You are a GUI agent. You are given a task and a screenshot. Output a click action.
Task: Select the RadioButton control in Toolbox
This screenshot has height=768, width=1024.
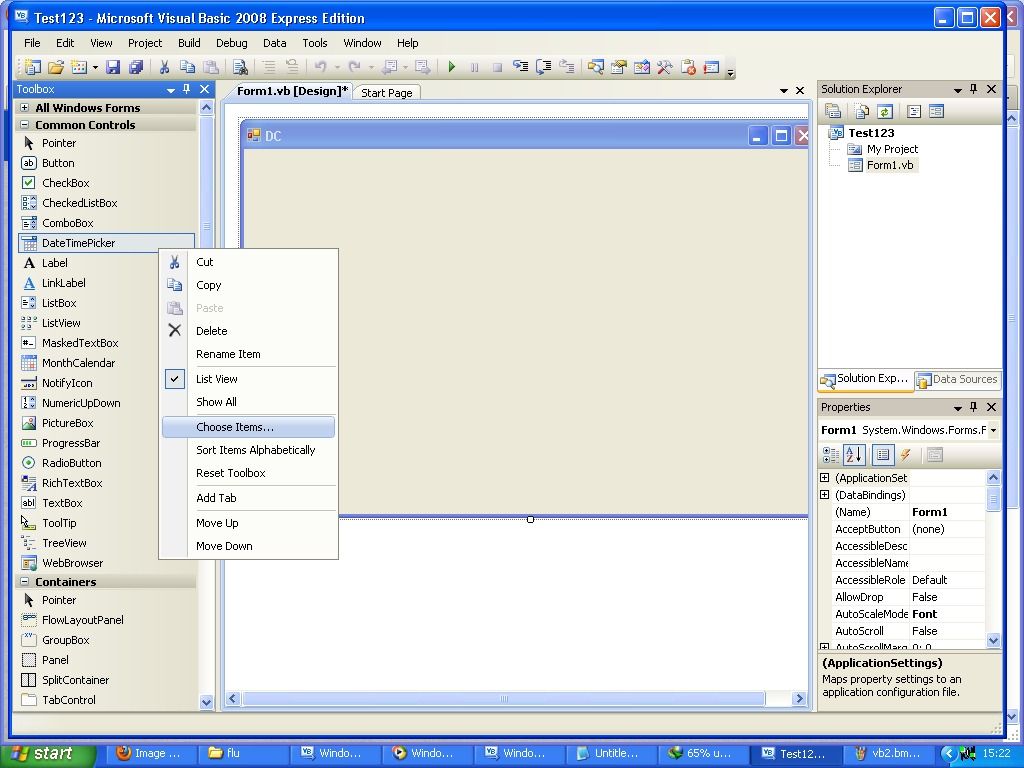click(x=106, y=463)
